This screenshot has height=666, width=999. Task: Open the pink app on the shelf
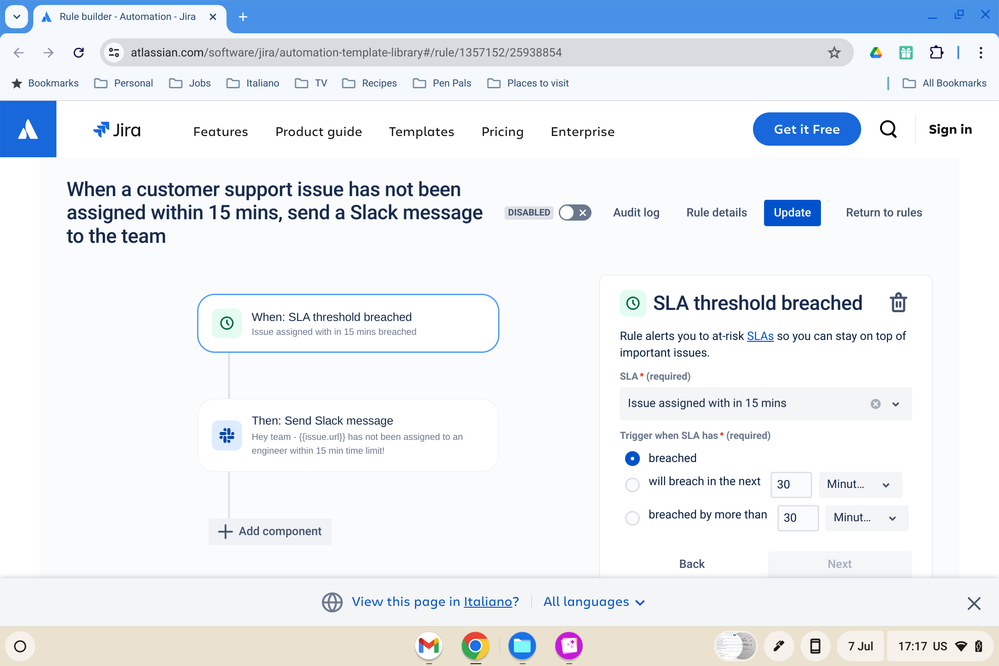(568, 646)
